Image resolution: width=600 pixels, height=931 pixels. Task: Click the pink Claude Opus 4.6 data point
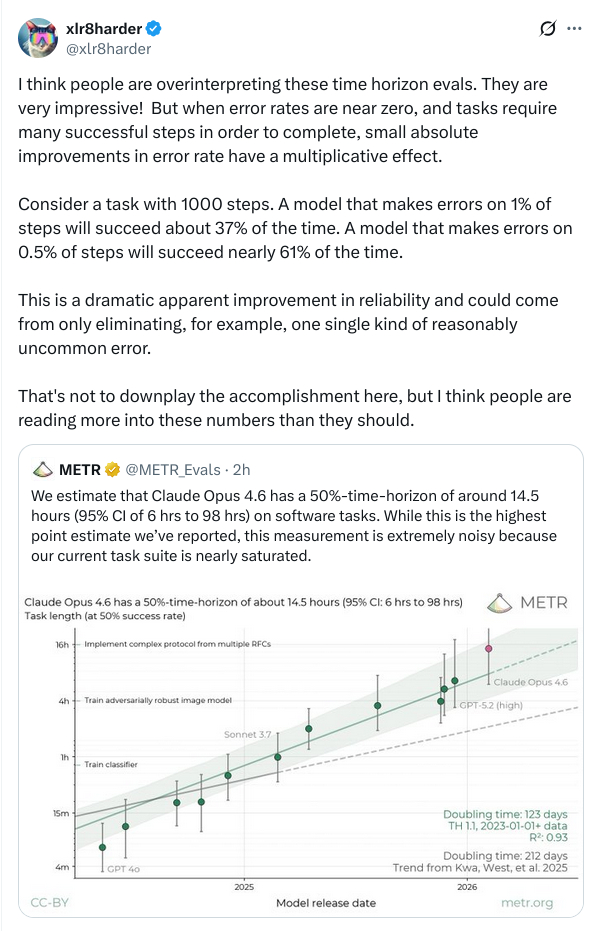(x=489, y=648)
